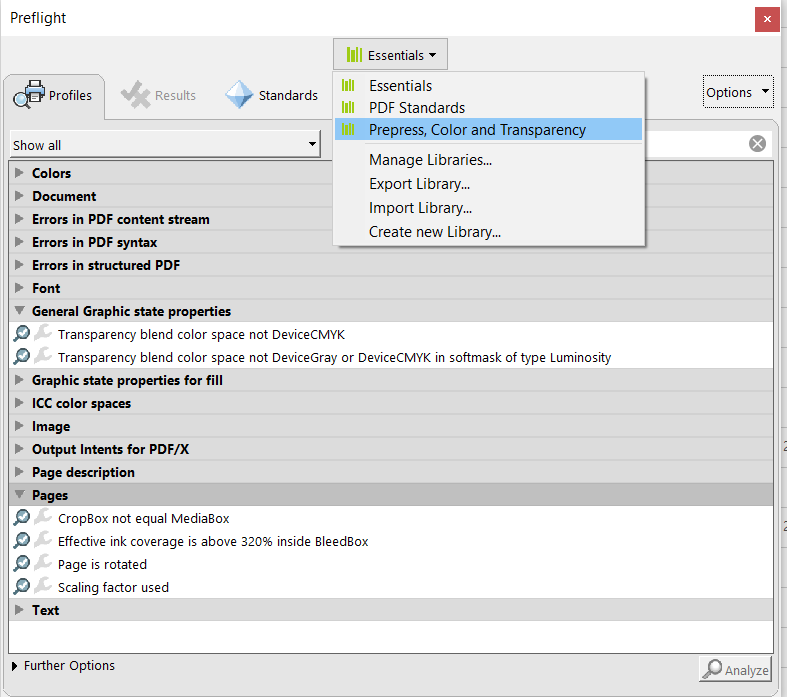Click library icon beside Prepress, Color and Transparency
This screenshot has width=787, height=697.
point(348,129)
